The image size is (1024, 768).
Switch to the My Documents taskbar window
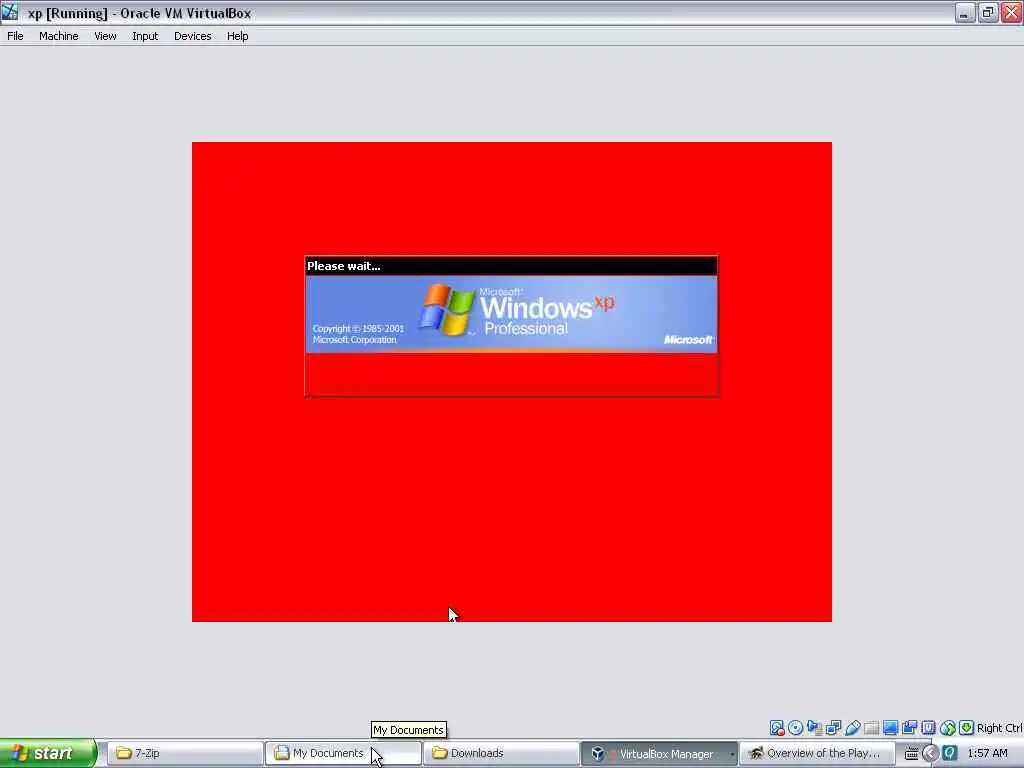(x=343, y=753)
